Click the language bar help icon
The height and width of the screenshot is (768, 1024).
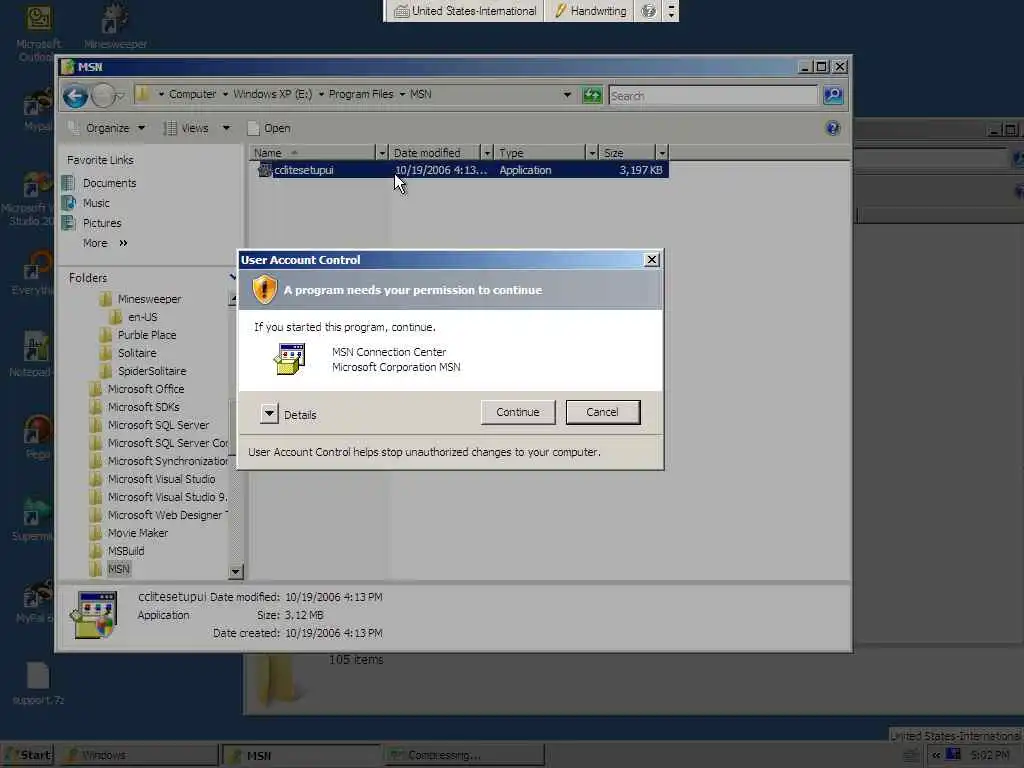(x=648, y=10)
